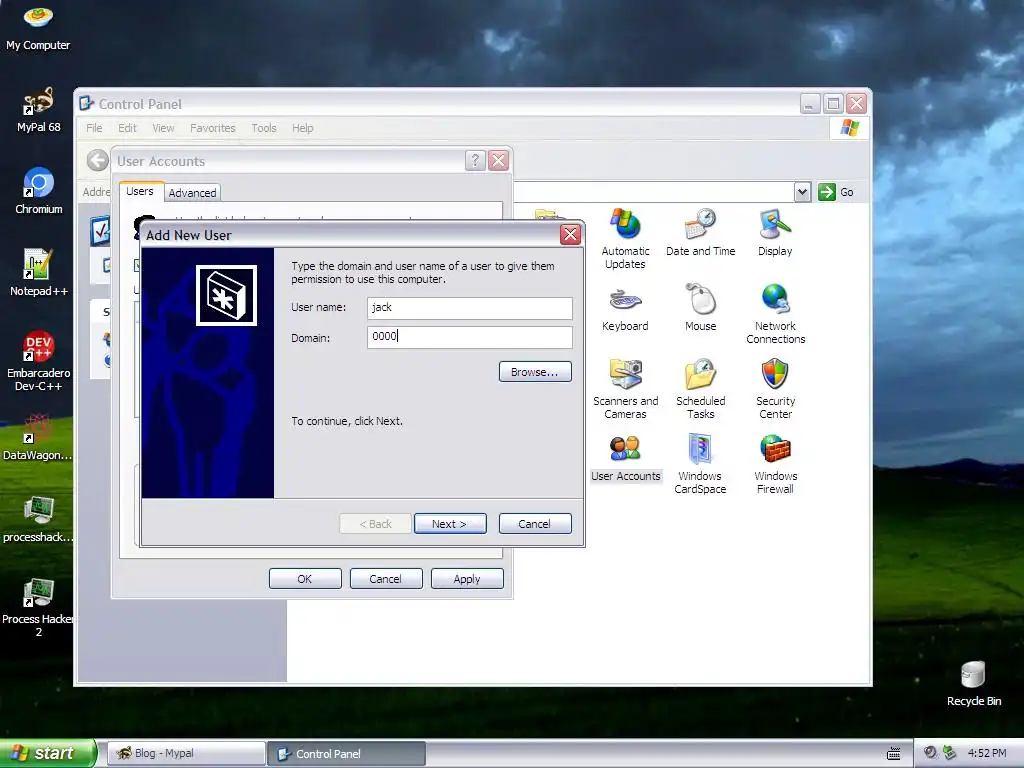Click OK in User Accounts dialog
1024x768 pixels.
point(305,579)
